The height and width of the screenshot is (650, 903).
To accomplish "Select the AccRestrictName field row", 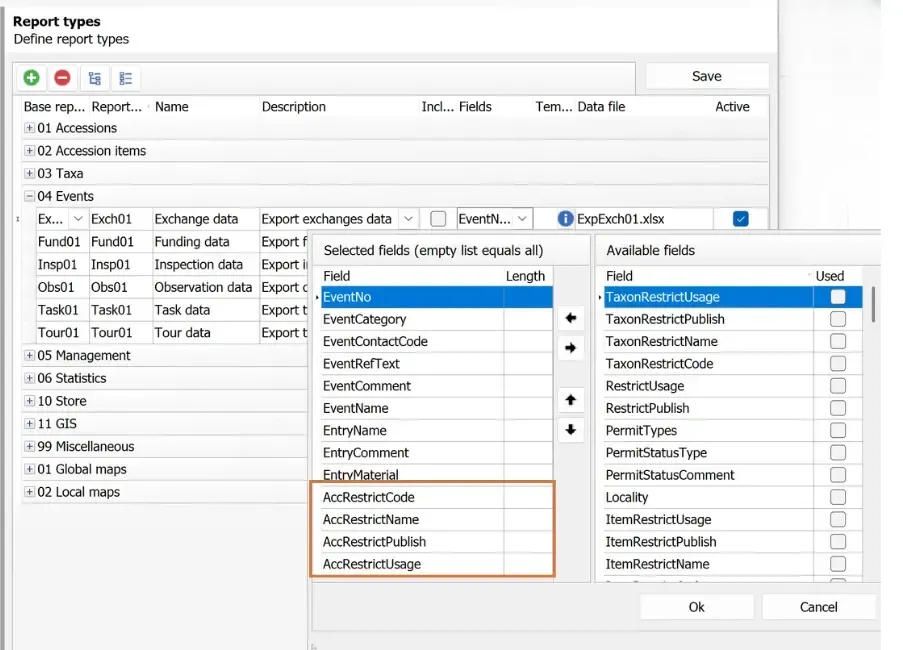I will coord(437,519).
